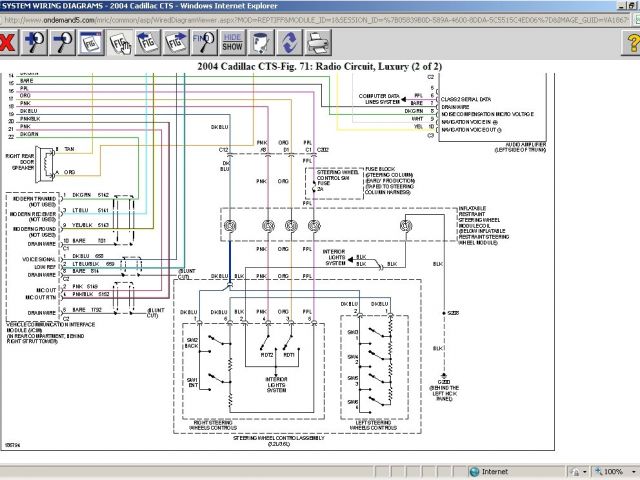Zoom out with the minus magnifier
This screenshot has width=640, height=480.
pyautogui.click(x=64, y=42)
